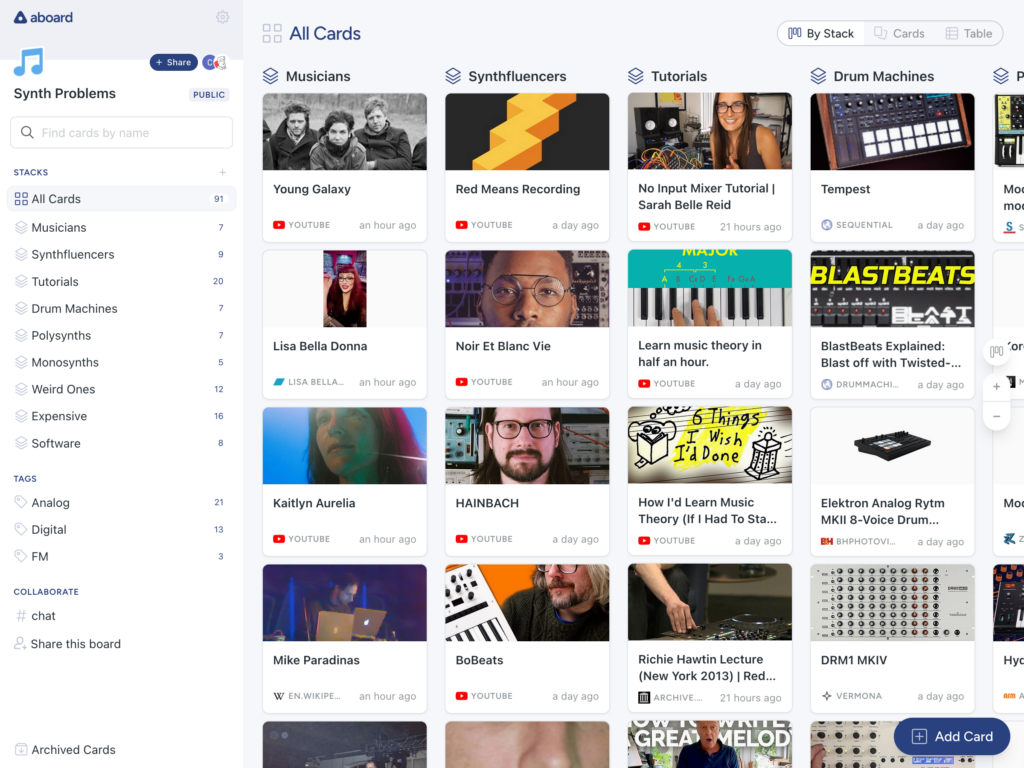Click 'Learn music theory in half an hour.' title
This screenshot has width=1024, height=768.
pyautogui.click(x=699, y=353)
